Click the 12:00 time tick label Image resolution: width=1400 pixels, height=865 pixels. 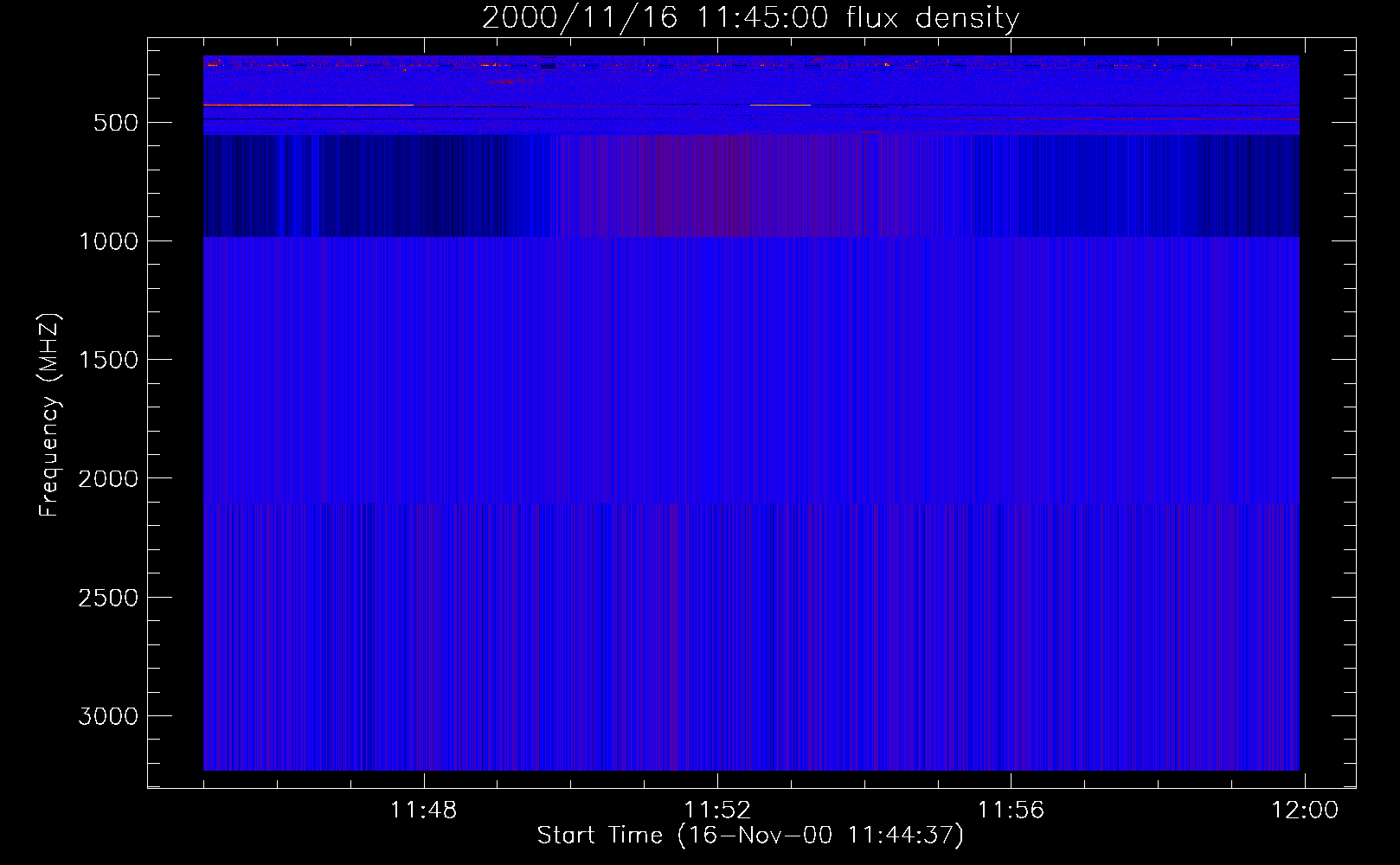click(x=1305, y=811)
